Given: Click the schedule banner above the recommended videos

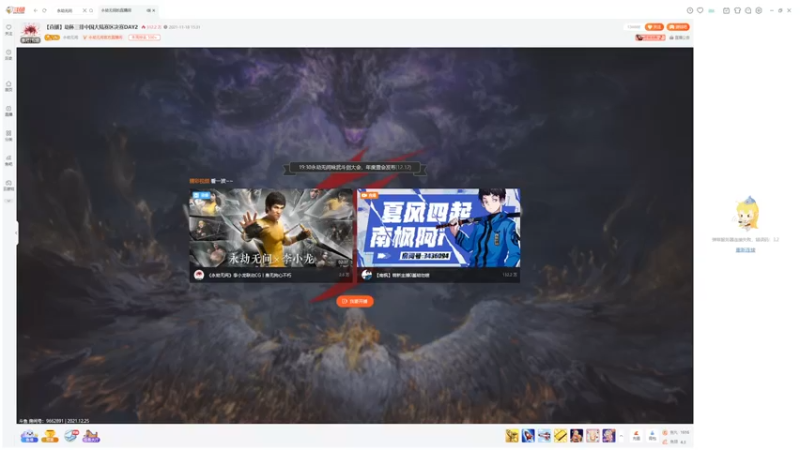Looking at the screenshot, I should pyautogui.click(x=355, y=167).
